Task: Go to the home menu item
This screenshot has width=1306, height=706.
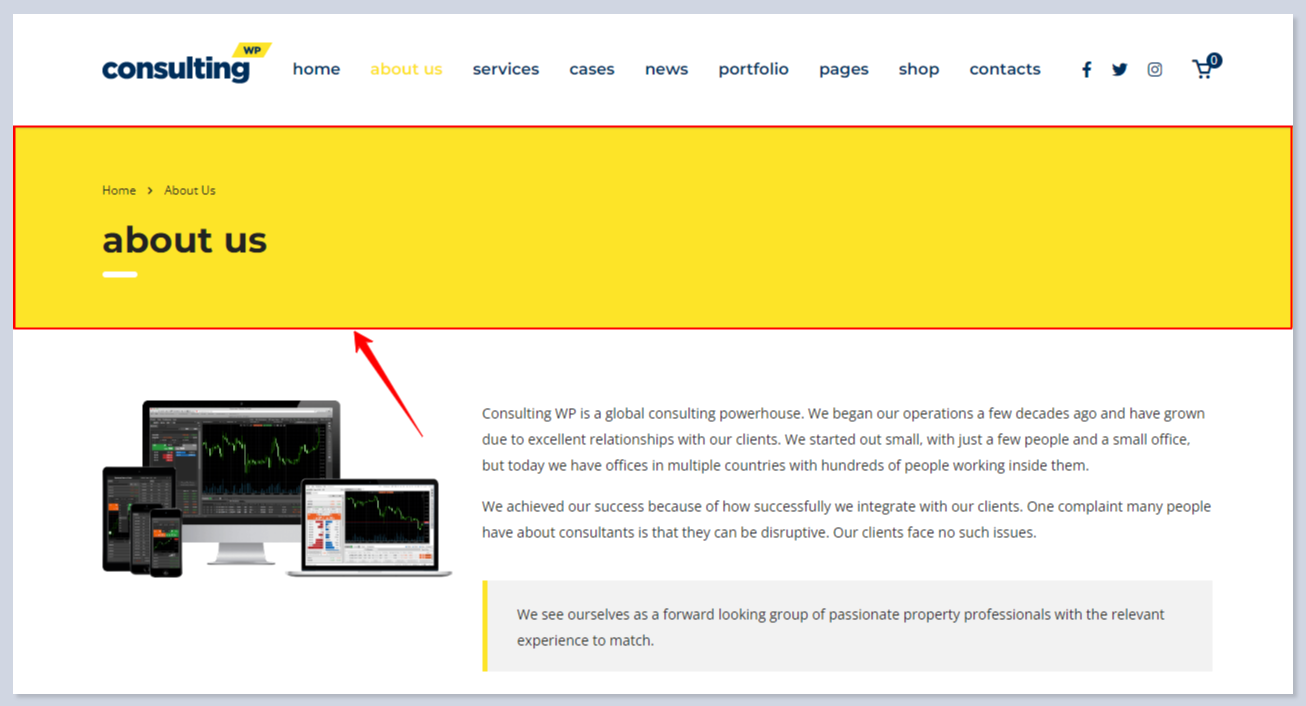Action: [x=316, y=69]
